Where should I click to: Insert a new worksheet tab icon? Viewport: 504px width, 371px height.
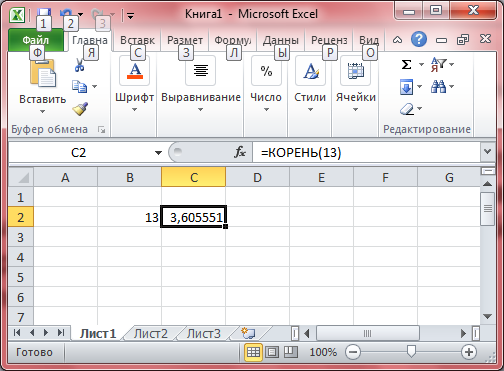pyautogui.click(x=248, y=333)
